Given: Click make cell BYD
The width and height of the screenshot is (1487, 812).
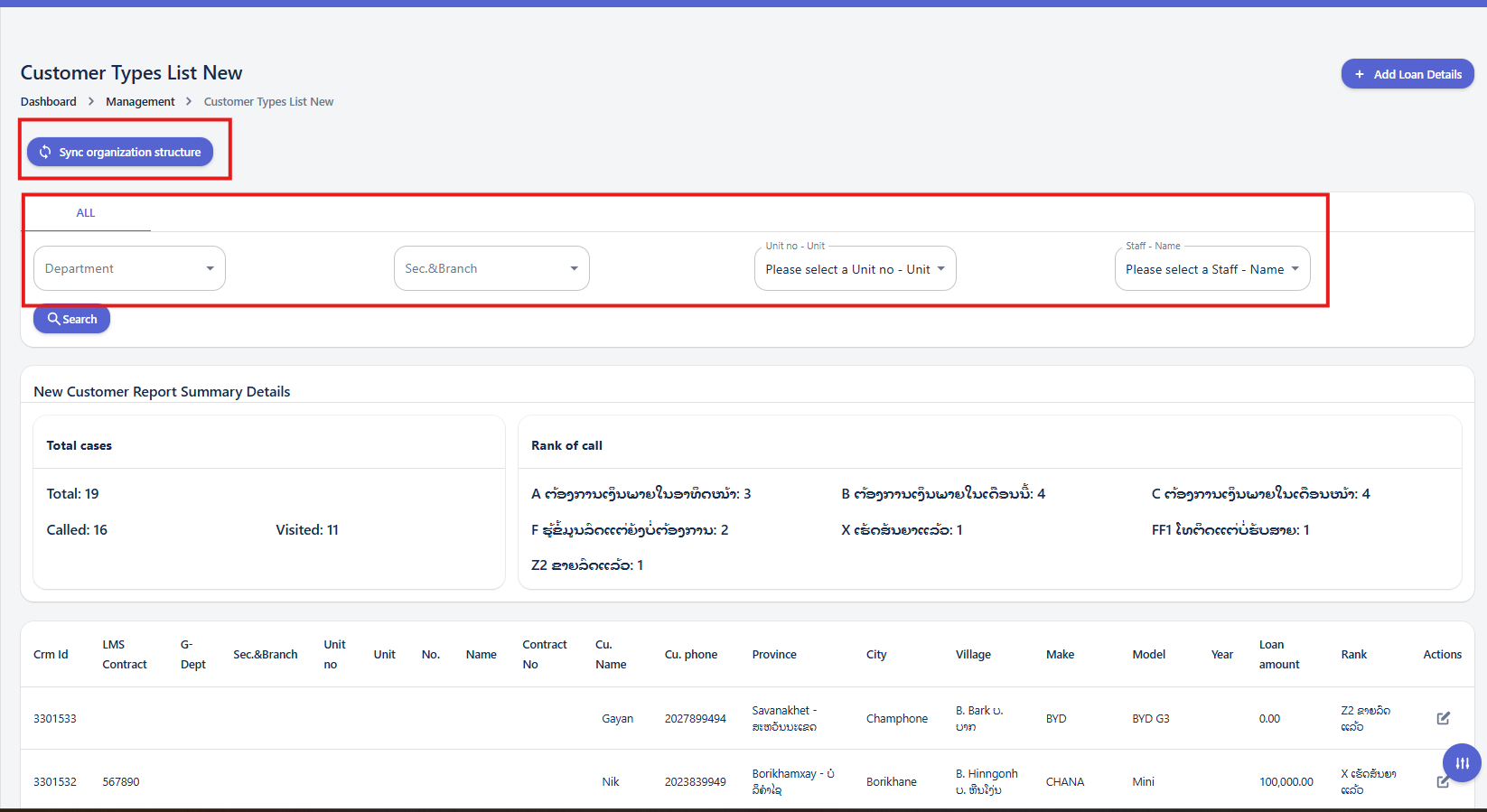Looking at the screenshot, I should pyautogui.click(x=1056, y=719).
